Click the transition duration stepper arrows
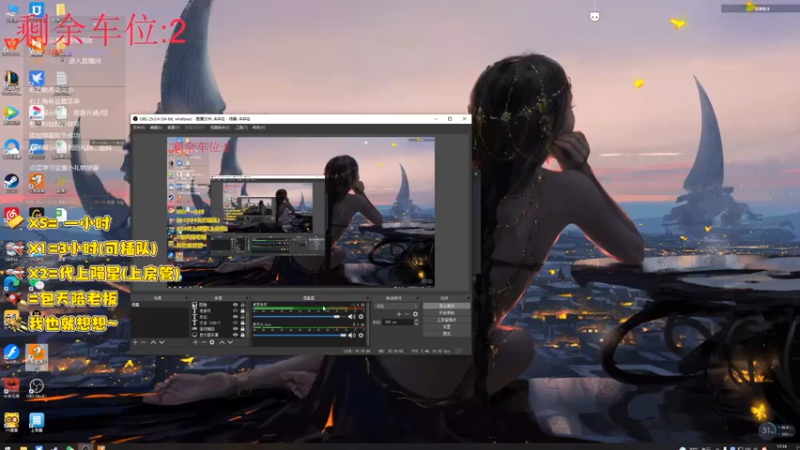The image size is (800, 450). [x=416, y=322]
